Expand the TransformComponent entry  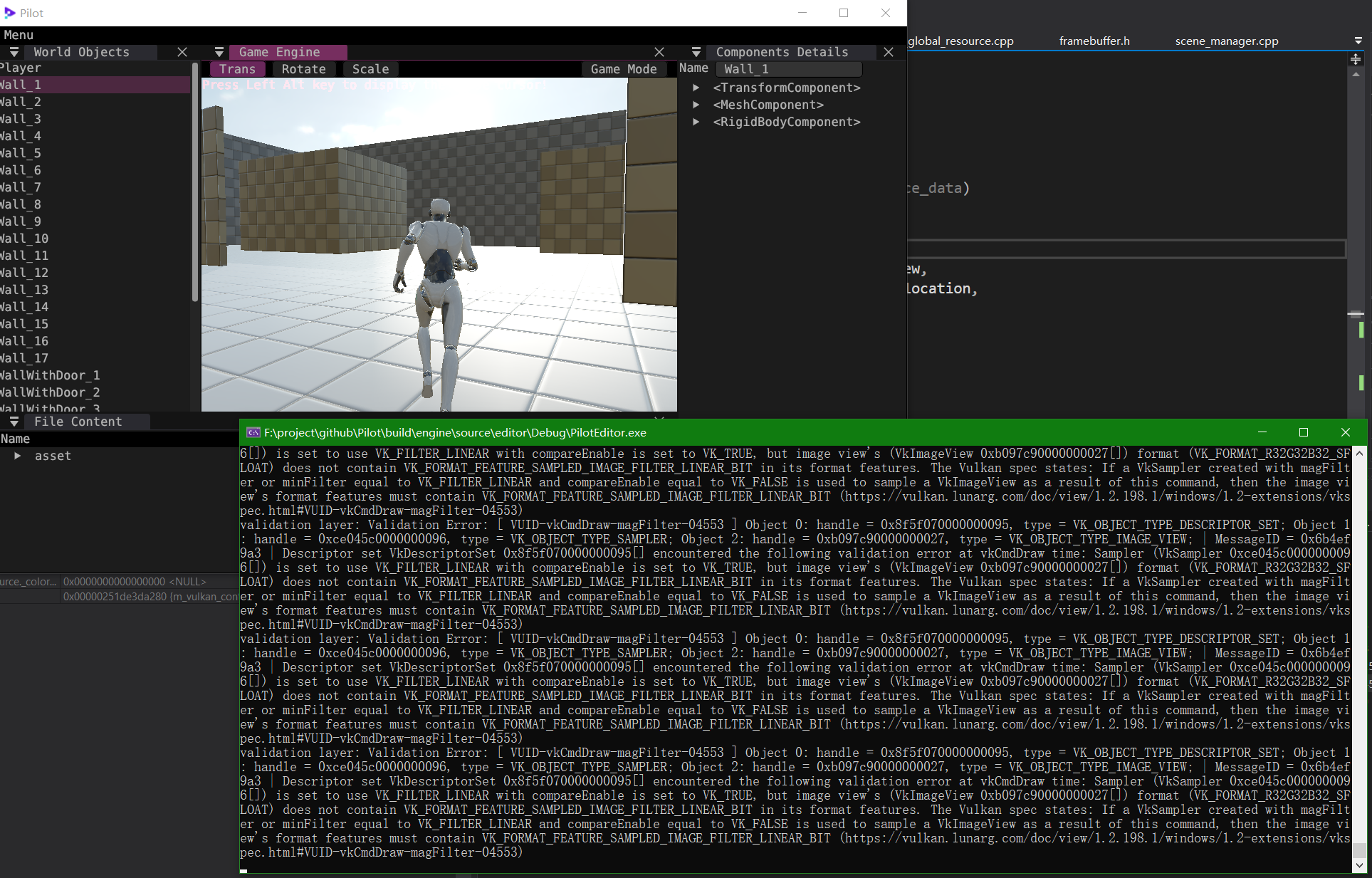point(696,87)
